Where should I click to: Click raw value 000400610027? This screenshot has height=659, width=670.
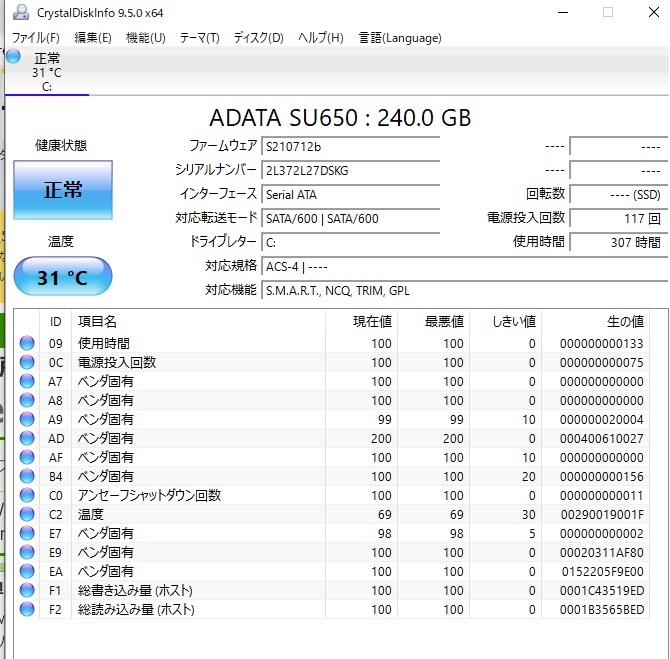[x=602, y=438]
